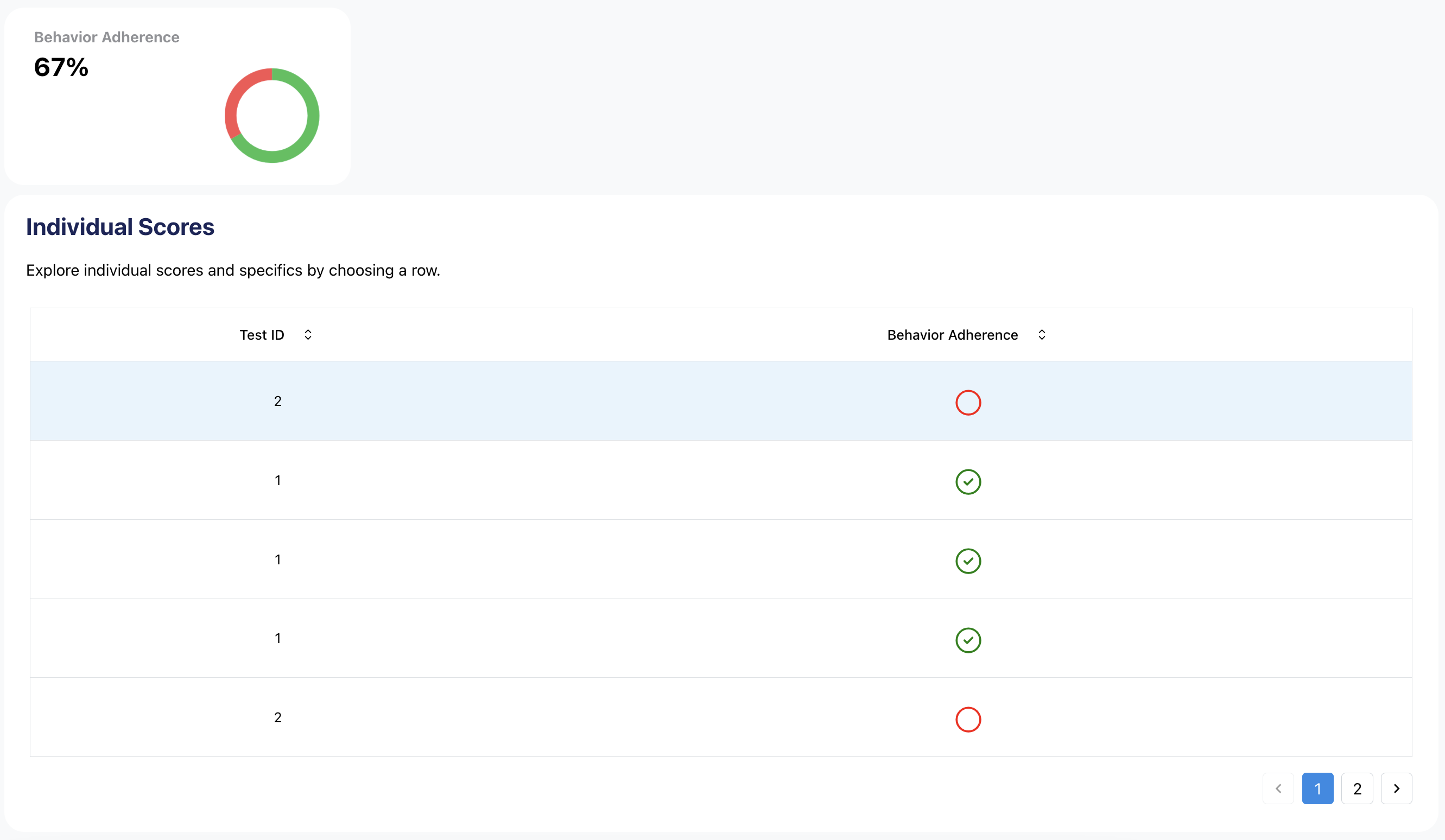Sort table by Test ID arrows
The image size is (1445, 840).
point(308,335)
